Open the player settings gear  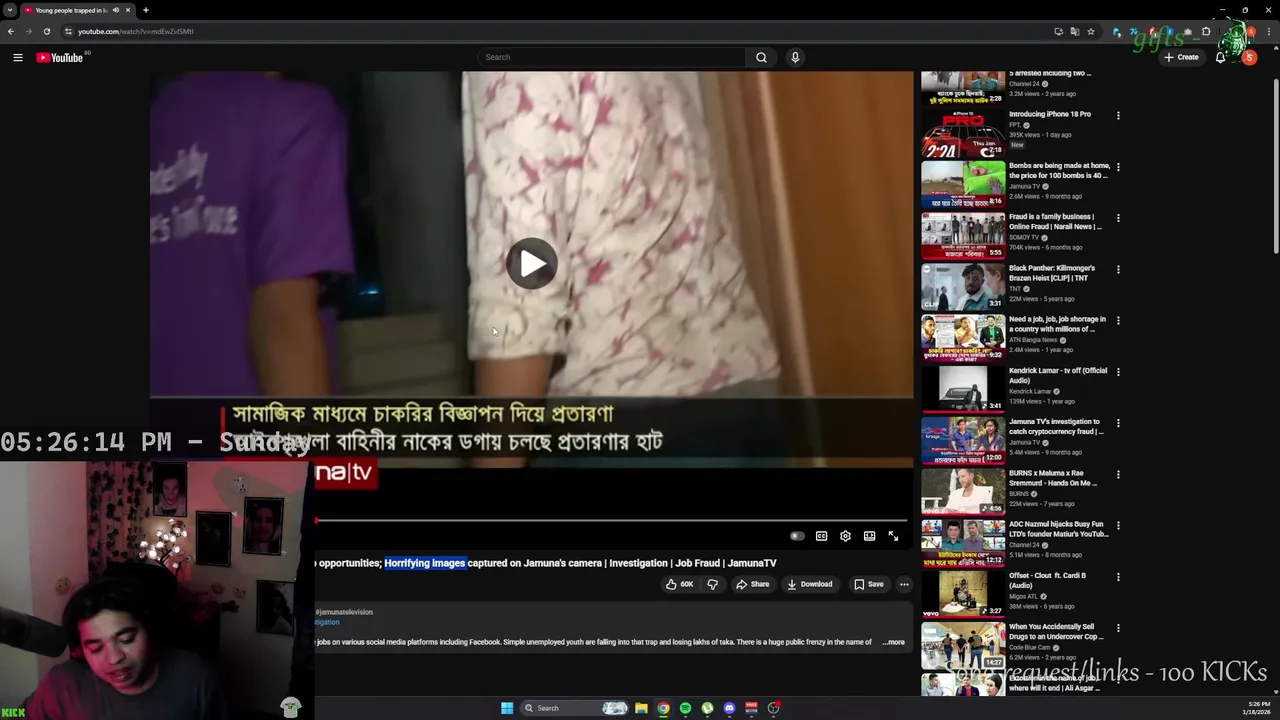845,536
